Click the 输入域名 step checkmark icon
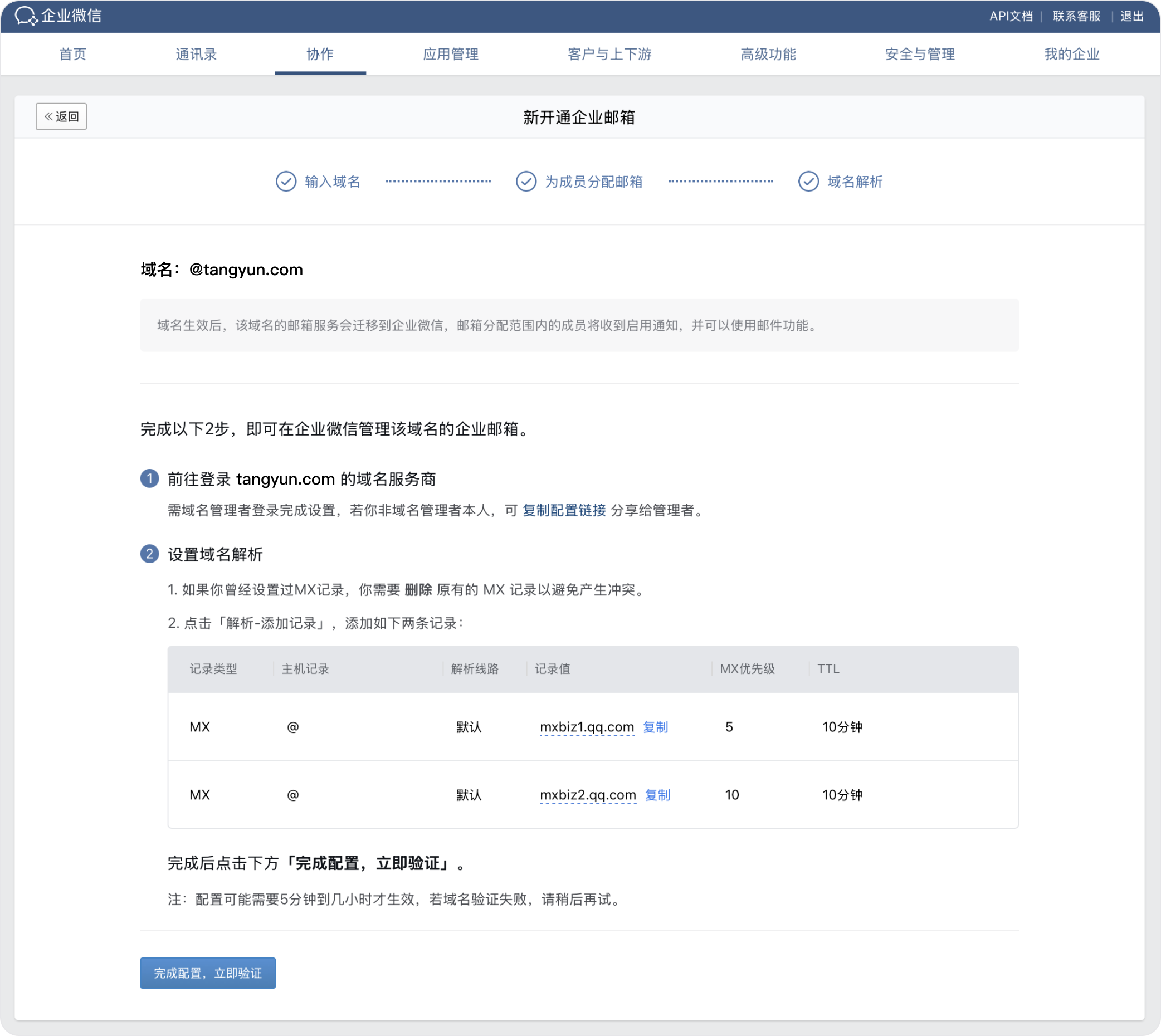The height and width of the screenshot is (1036, 1161). (x=286, y=182)
